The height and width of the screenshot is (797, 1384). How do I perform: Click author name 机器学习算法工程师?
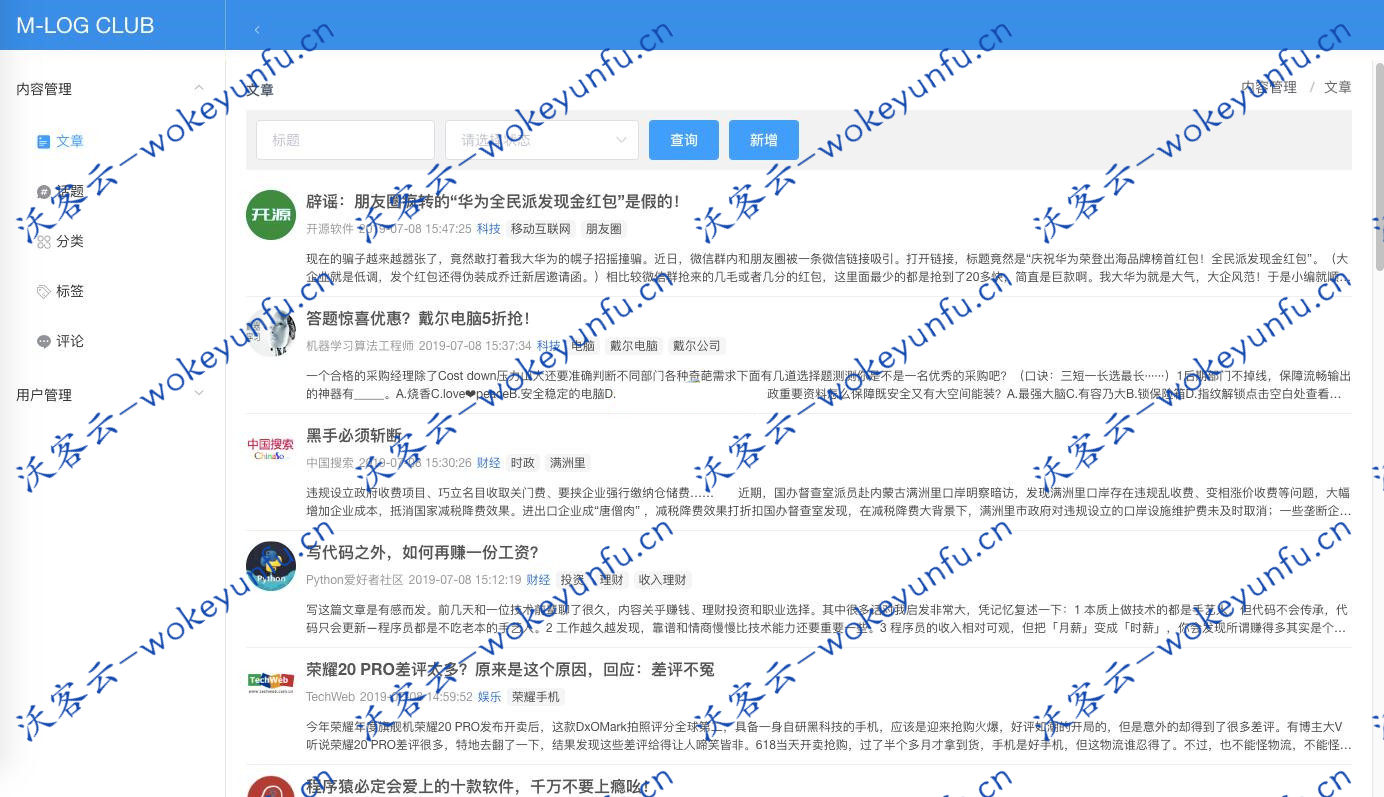360,346
